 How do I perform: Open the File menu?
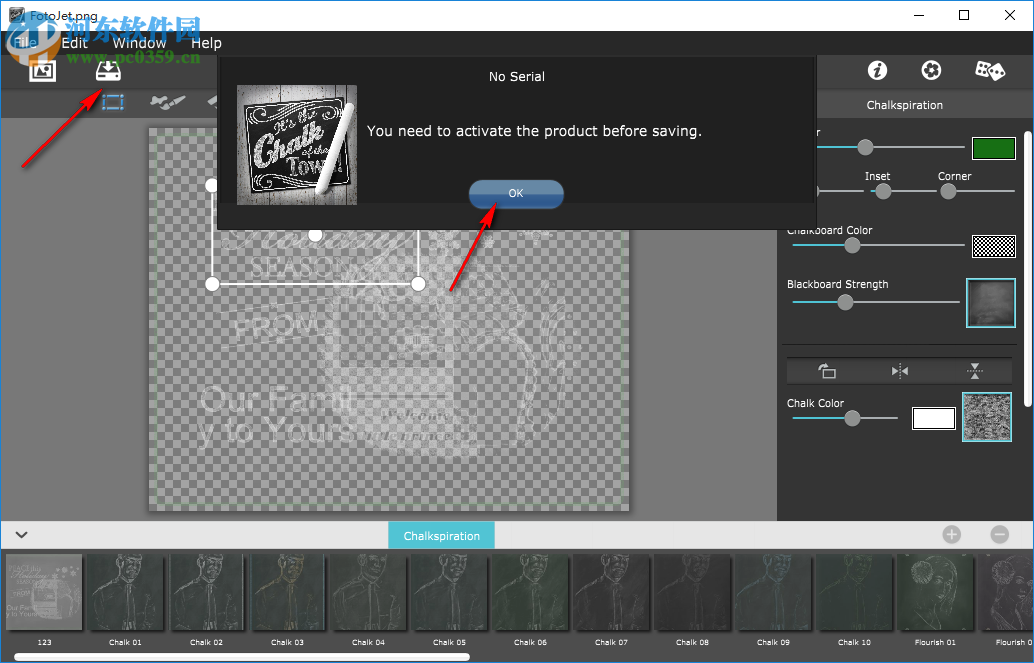(x=25, y=43)
